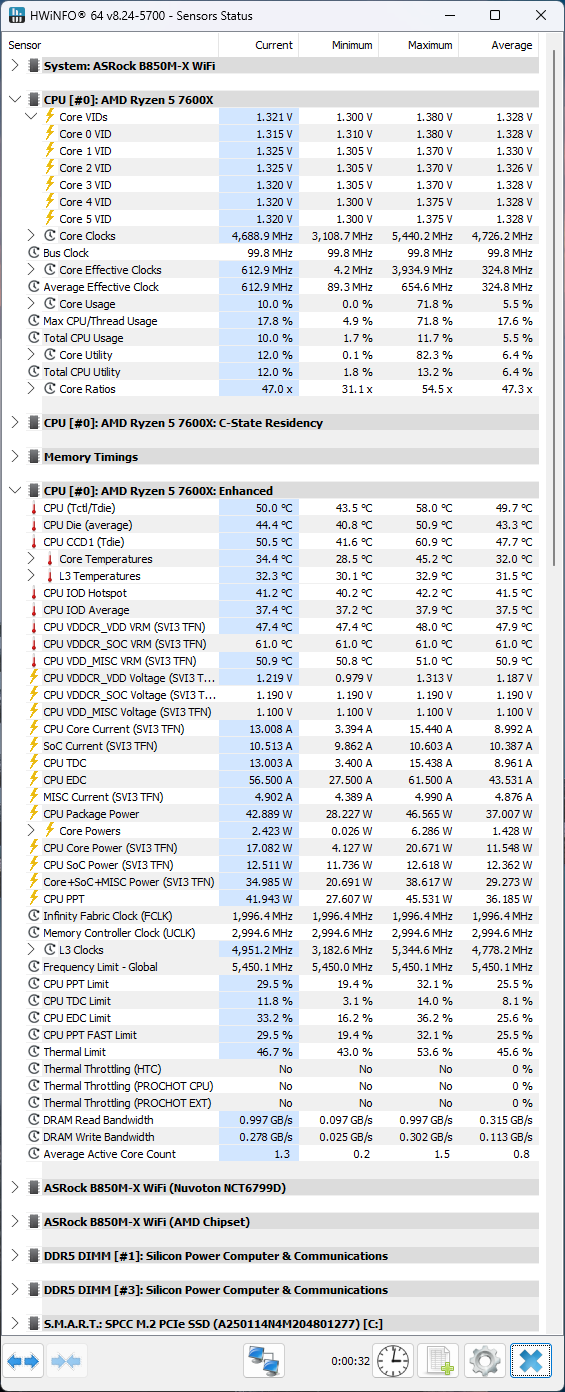The height and width of the screenshot is (1392, 565).
Task: Expand the C-State Residency group
Action: pos(14,423)
